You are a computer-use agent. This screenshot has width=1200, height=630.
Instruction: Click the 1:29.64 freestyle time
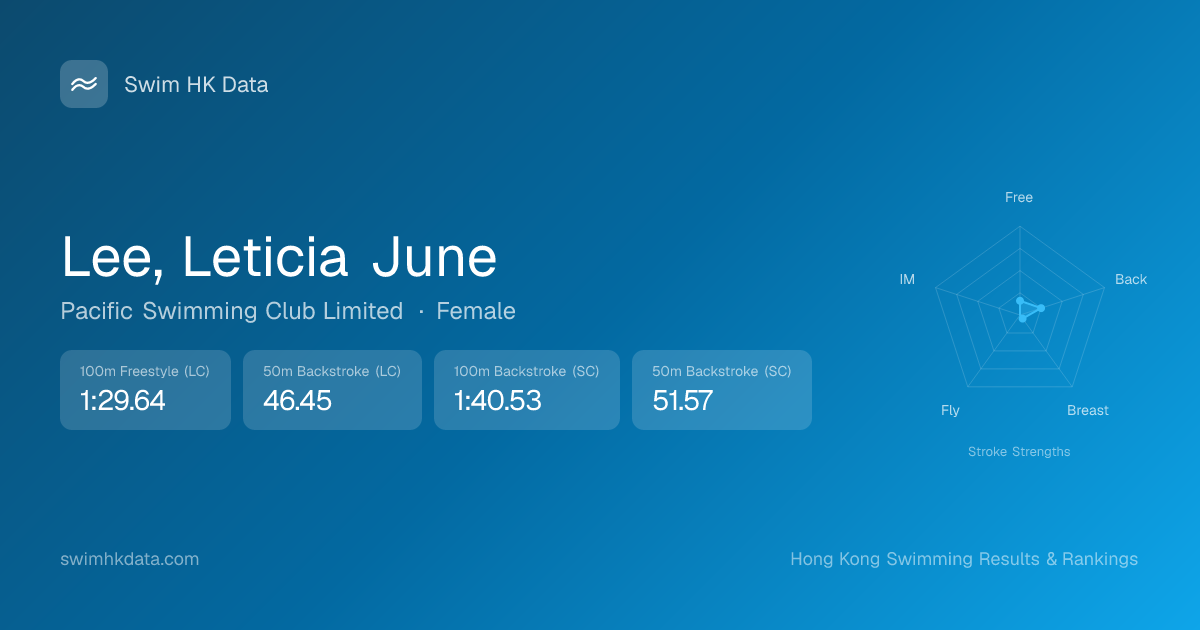tap(123, 401)
